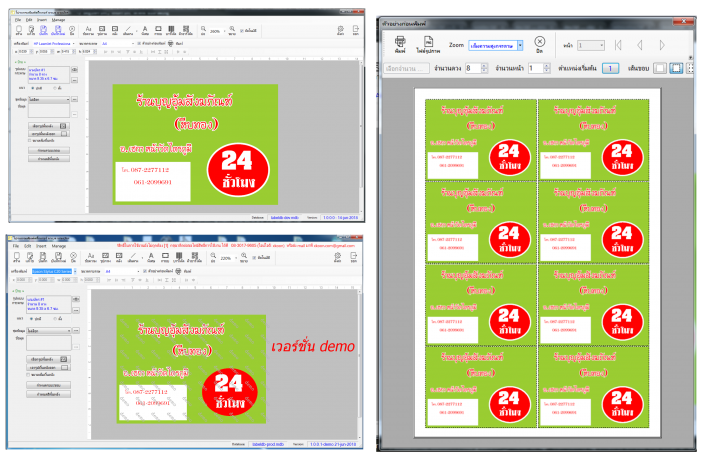This screenshot has width=728, height=468.
Task: Toggle the checkbox beside zoom in top window
Action: [242, 31]
